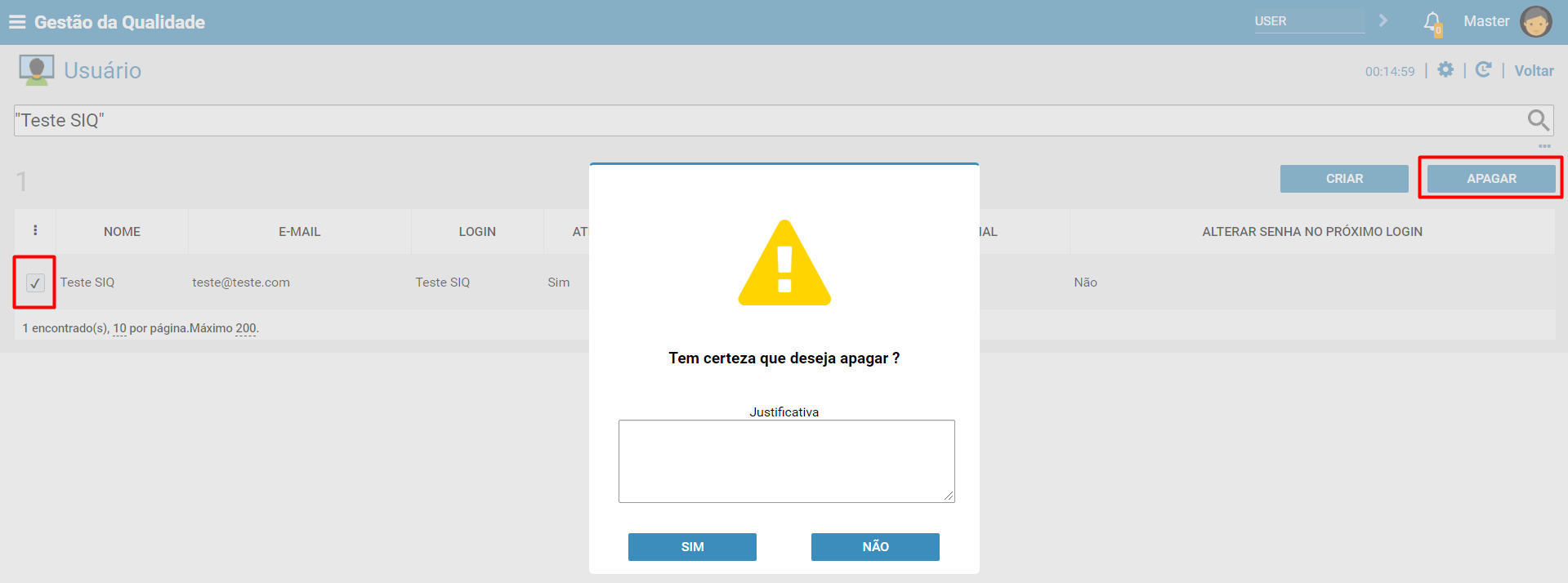The width and height of the screenshot is (1568, 583).
Task: Click ALTERAR SENHA NO PRÓXIMO LOGIN header
Action: [1312, 232]
